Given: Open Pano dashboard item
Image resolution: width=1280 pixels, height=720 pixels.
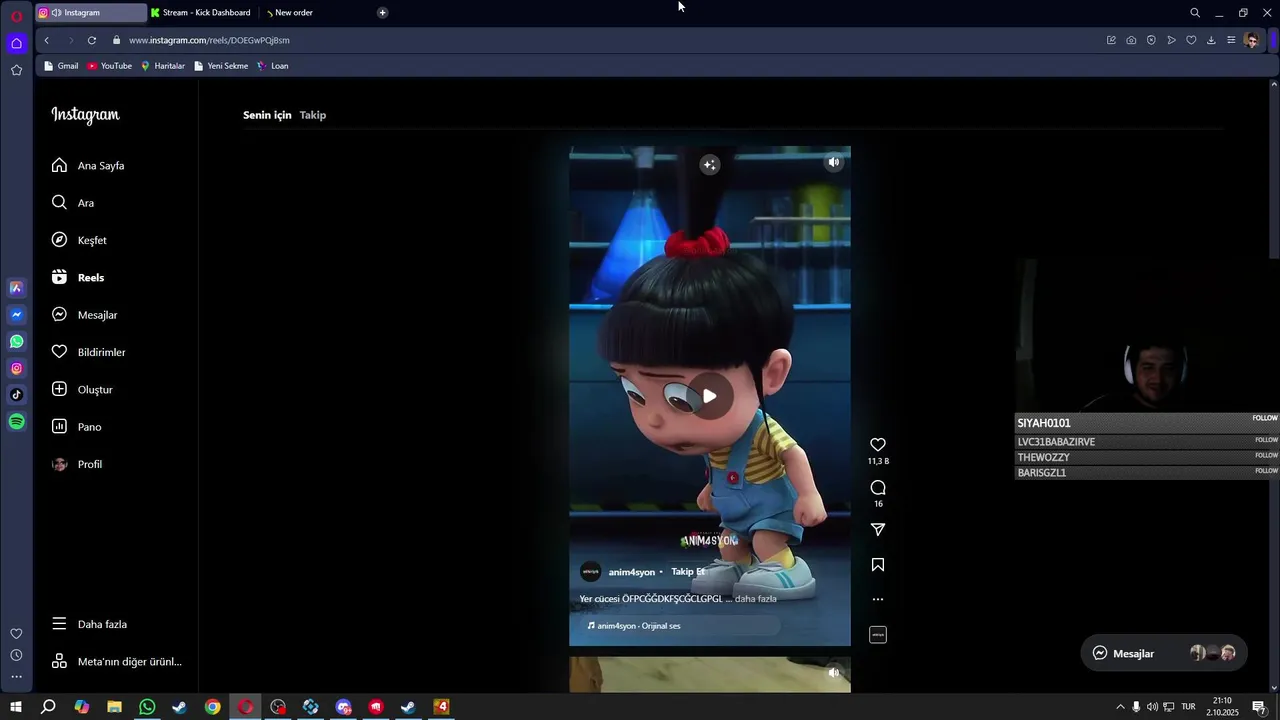Looking at the screenshot, I should coord(76,427).
